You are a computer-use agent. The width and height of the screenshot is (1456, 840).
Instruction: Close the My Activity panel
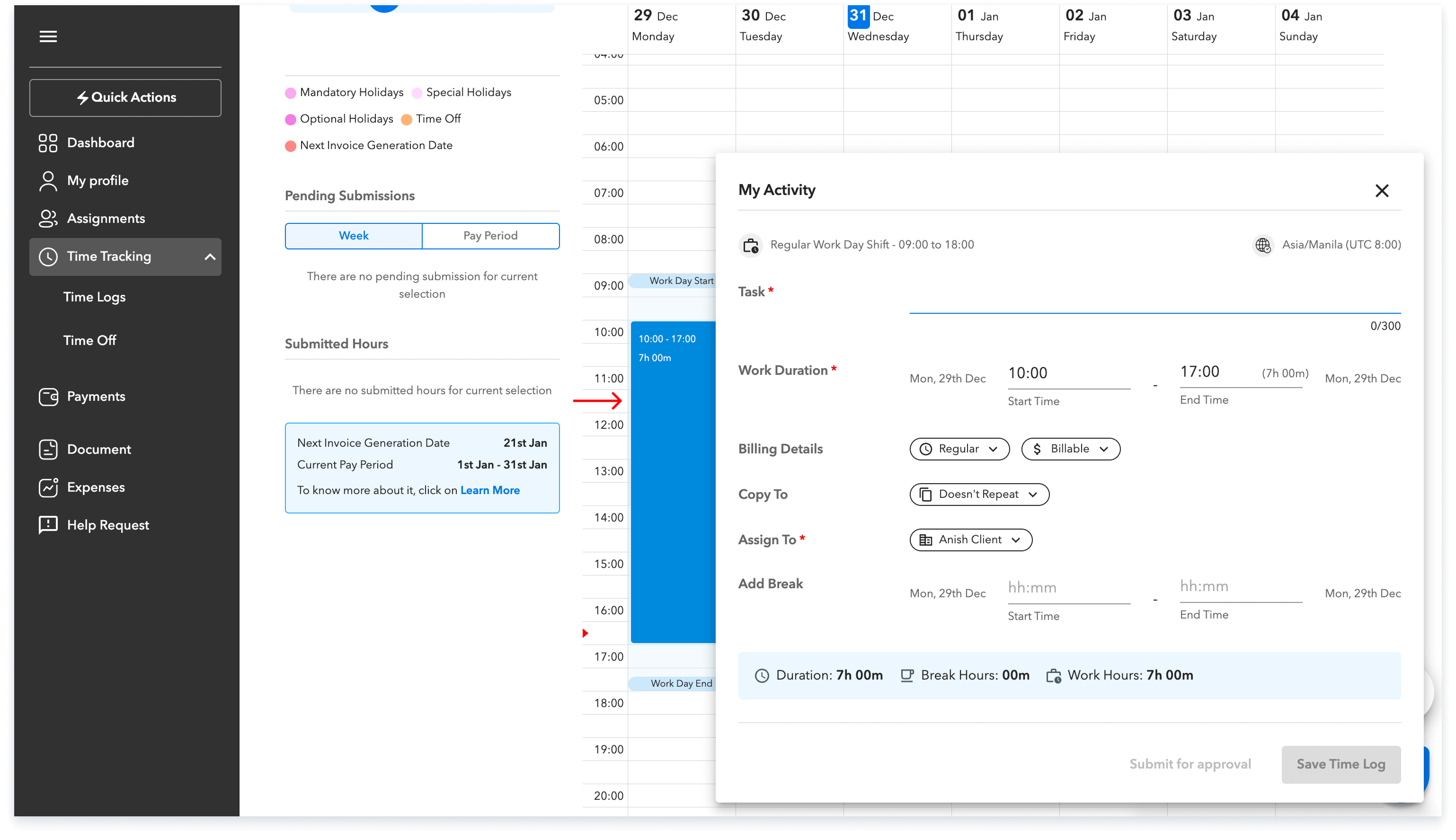click(x=1382, y=191)
